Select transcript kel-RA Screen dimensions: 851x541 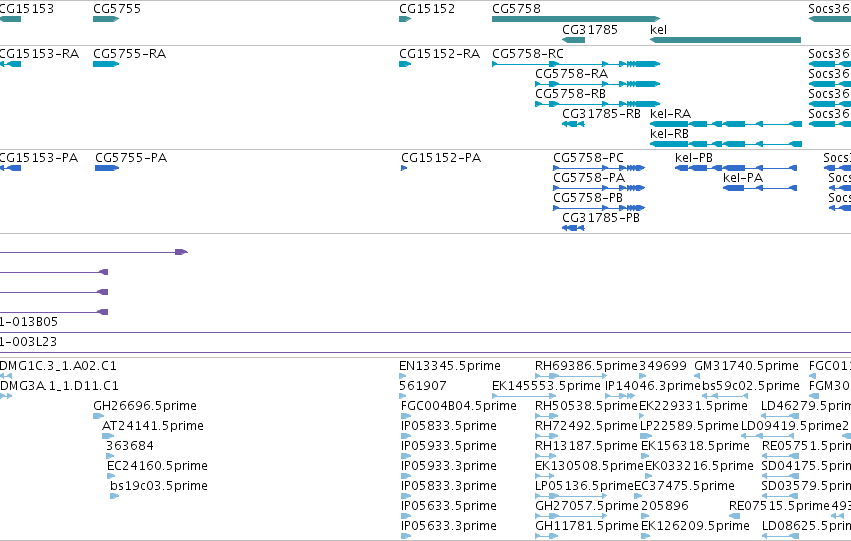tap(670, 114)
